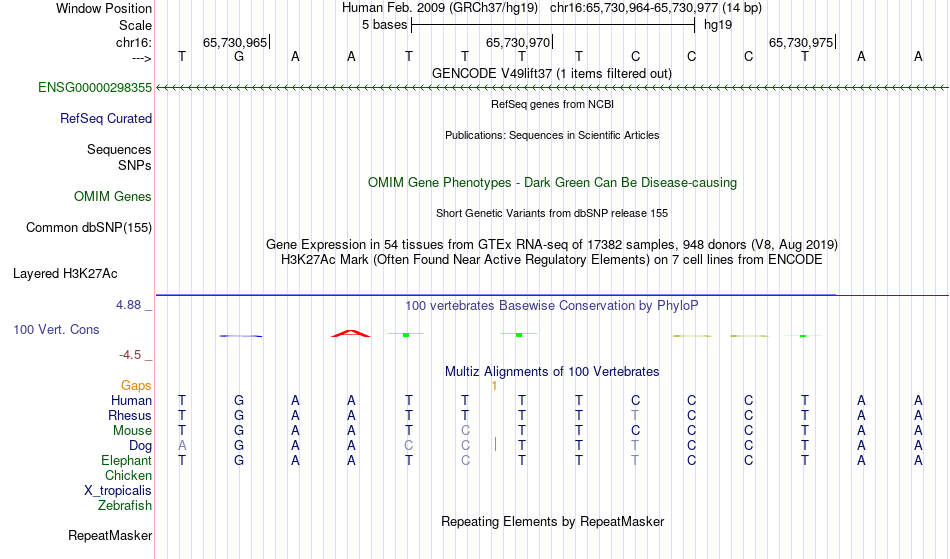Click the Rhesus species label

point(130,415)
